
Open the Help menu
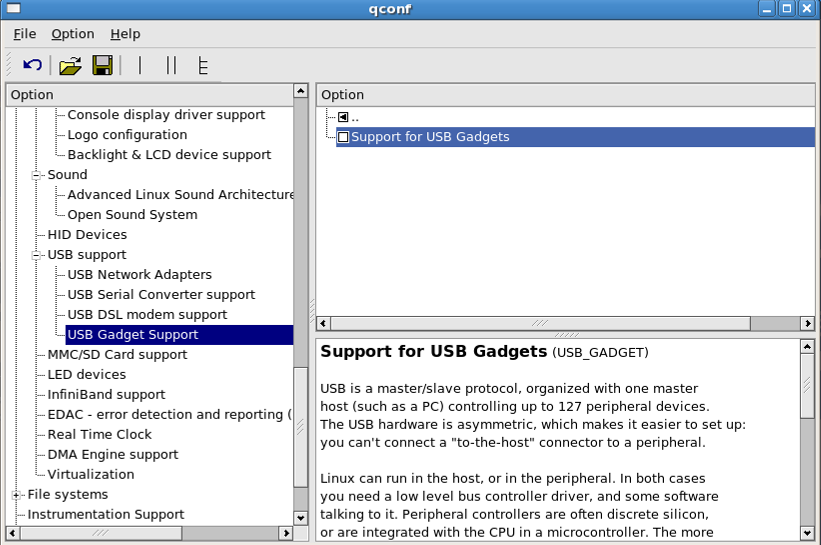click(125, 34)
